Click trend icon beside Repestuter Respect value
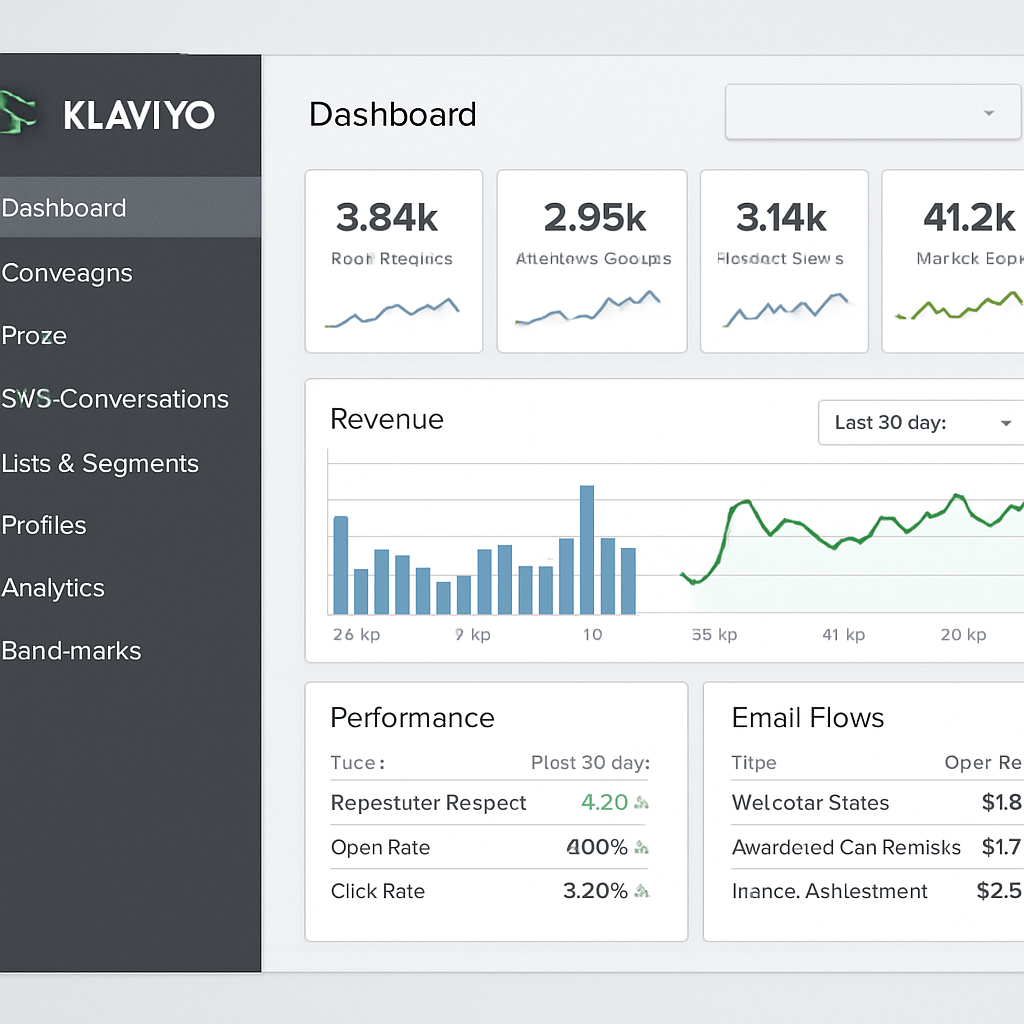1024x1024 pixels. 642,803
